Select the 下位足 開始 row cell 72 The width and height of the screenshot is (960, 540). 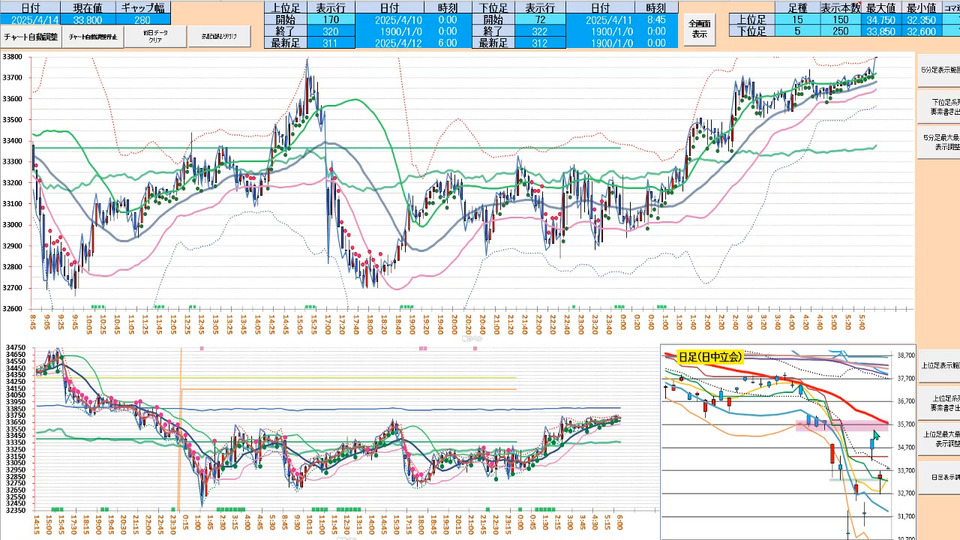click(539, 20)
